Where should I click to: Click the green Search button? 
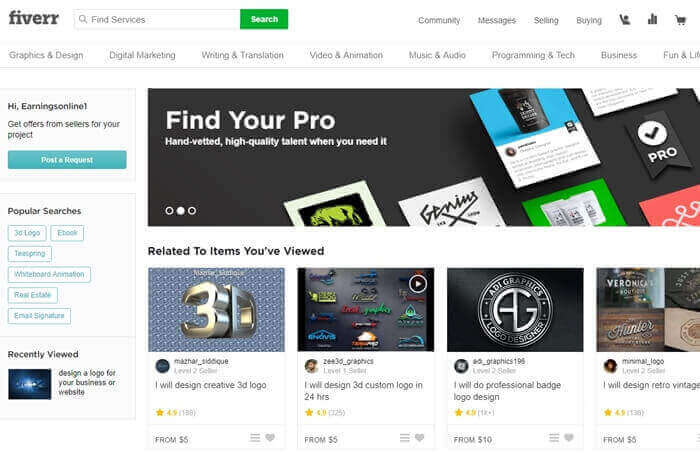pos(264,19)
